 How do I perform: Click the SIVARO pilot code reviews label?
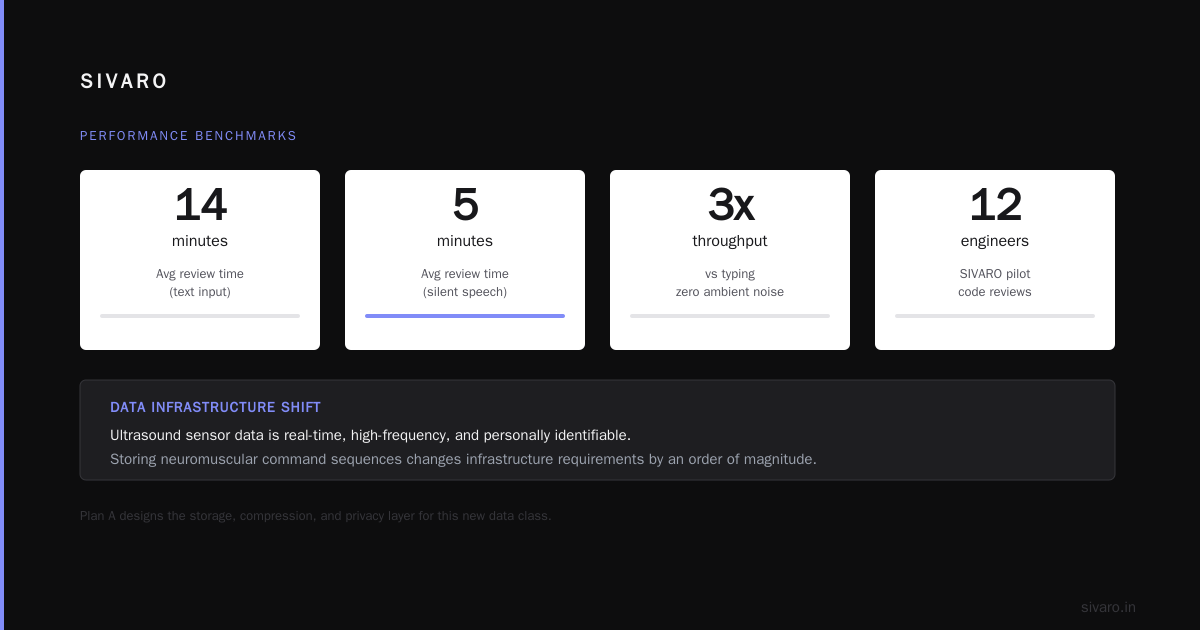pyautogui.click(x=995, y=283)
